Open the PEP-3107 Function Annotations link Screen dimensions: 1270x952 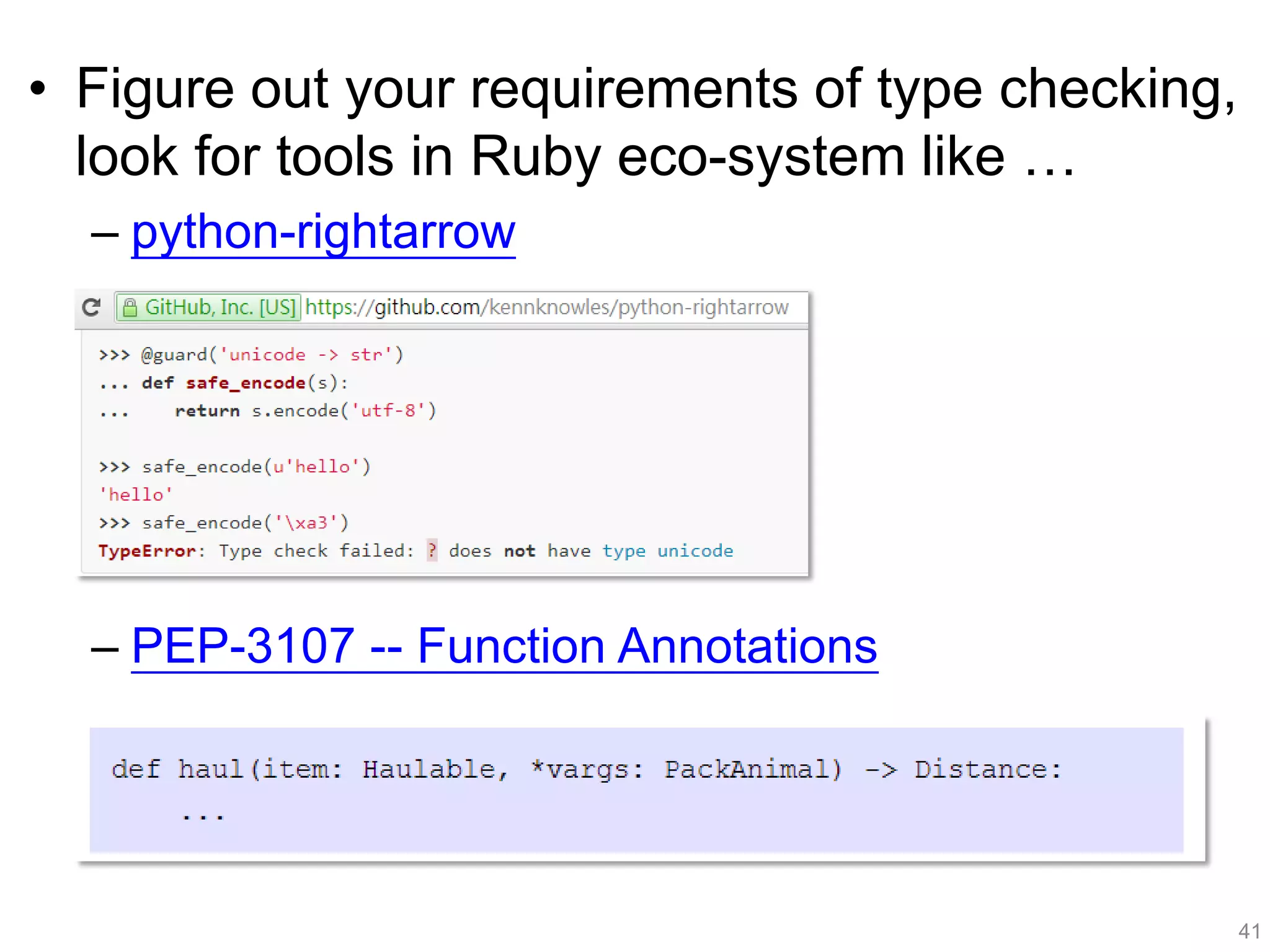coord(504,646)
